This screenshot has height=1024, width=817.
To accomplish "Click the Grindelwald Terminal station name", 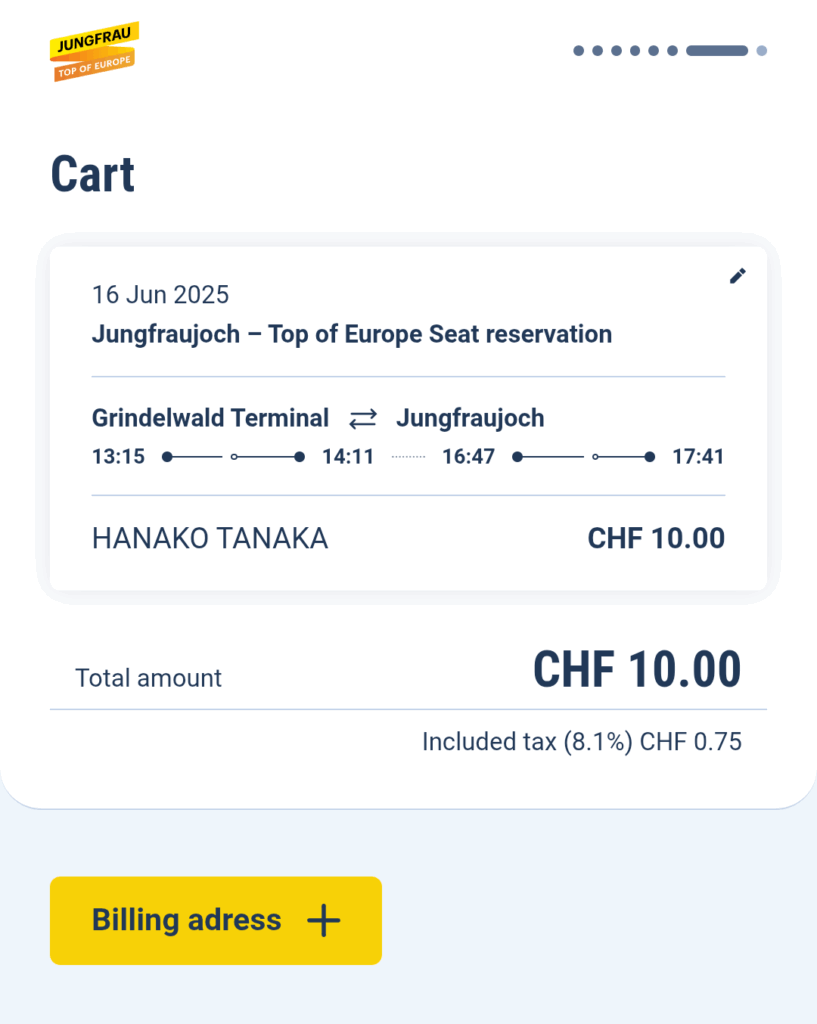I will pos(210,418).
